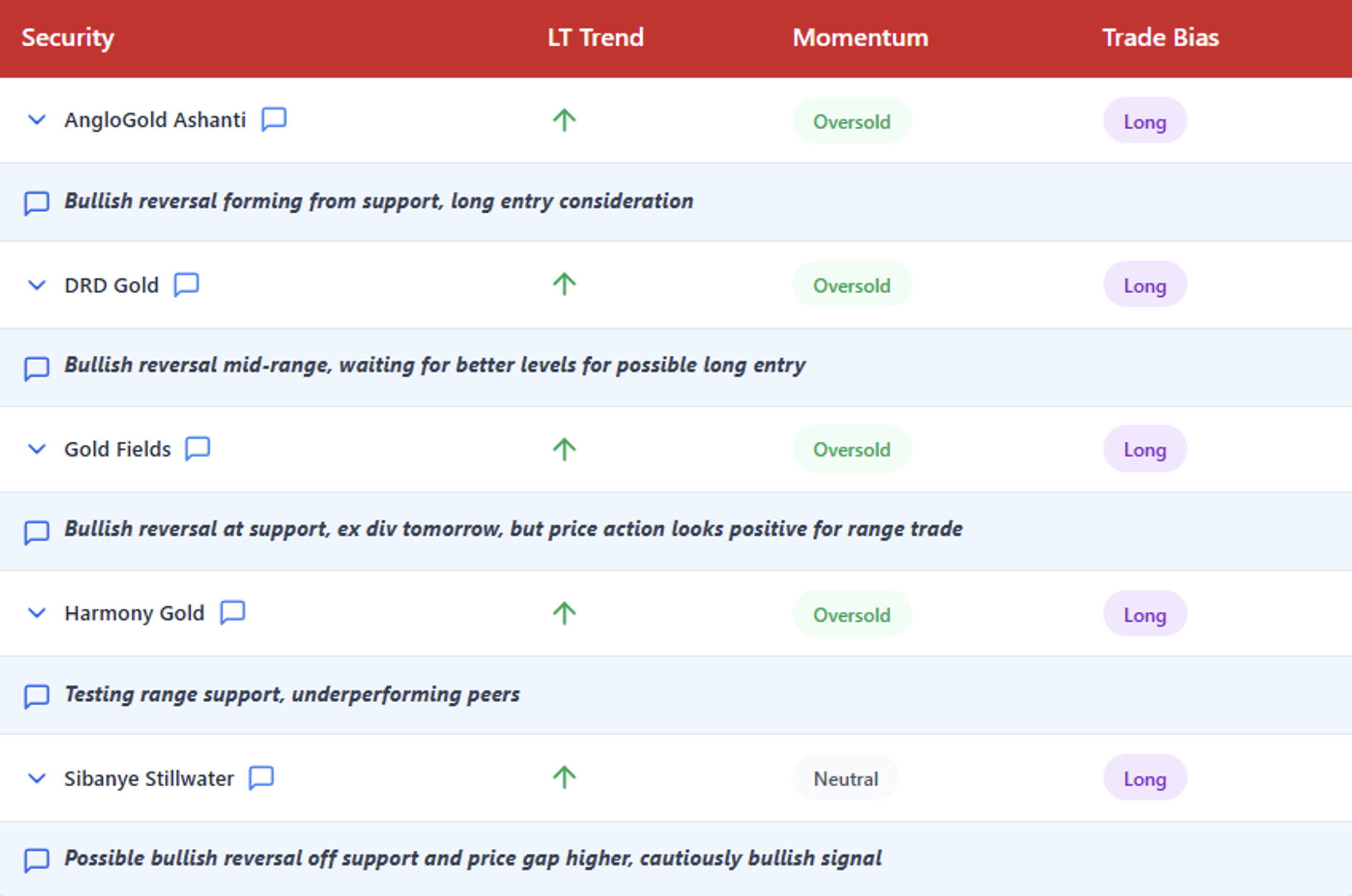This screenshot has height=896, width=1352.
Task: Collapse the Sibanye Stillwater row chevron
Action: pyautogui.click(x=37, y=779)
